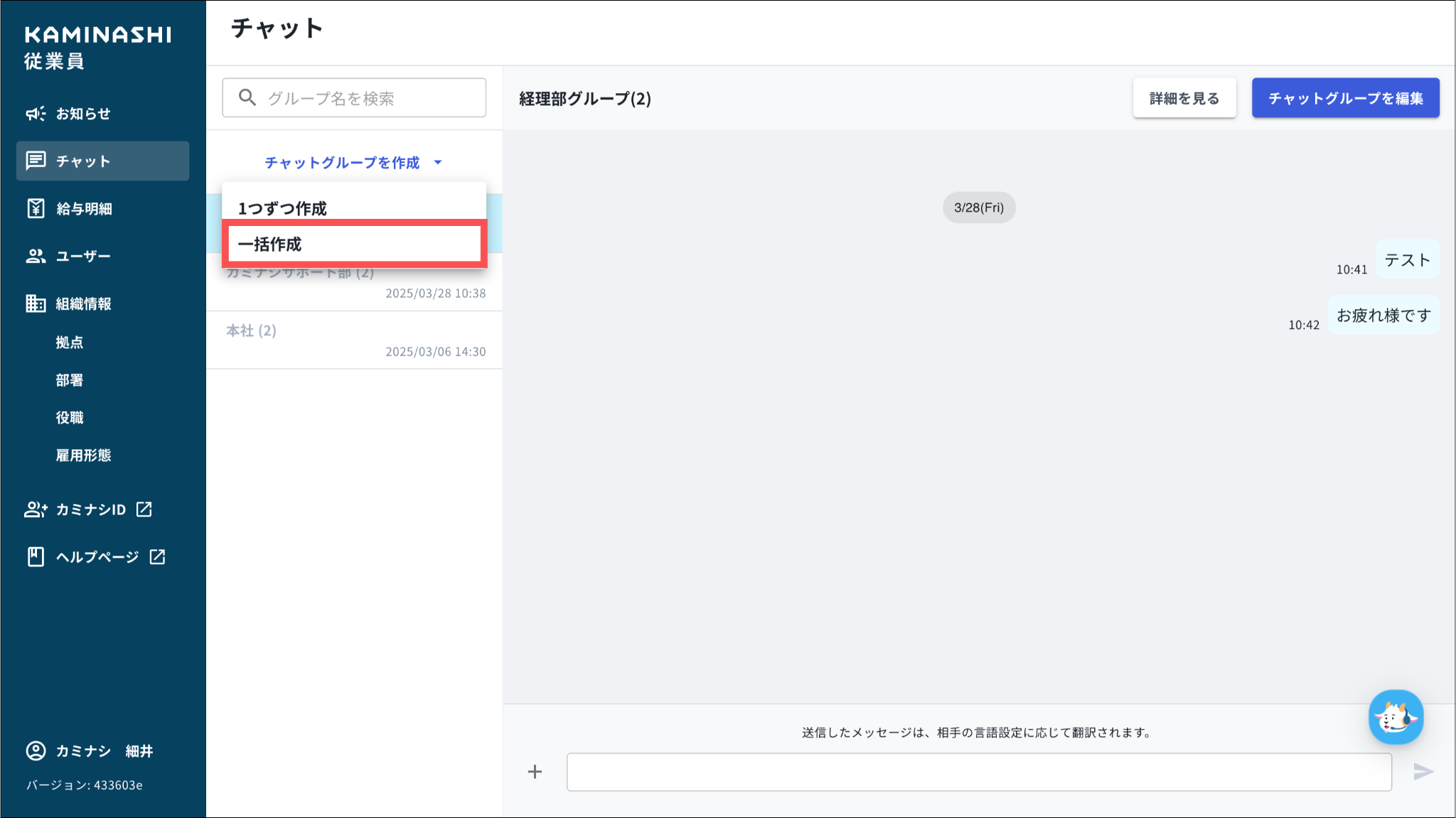Click the カミナシID external link icon

(x=144, y=509)
